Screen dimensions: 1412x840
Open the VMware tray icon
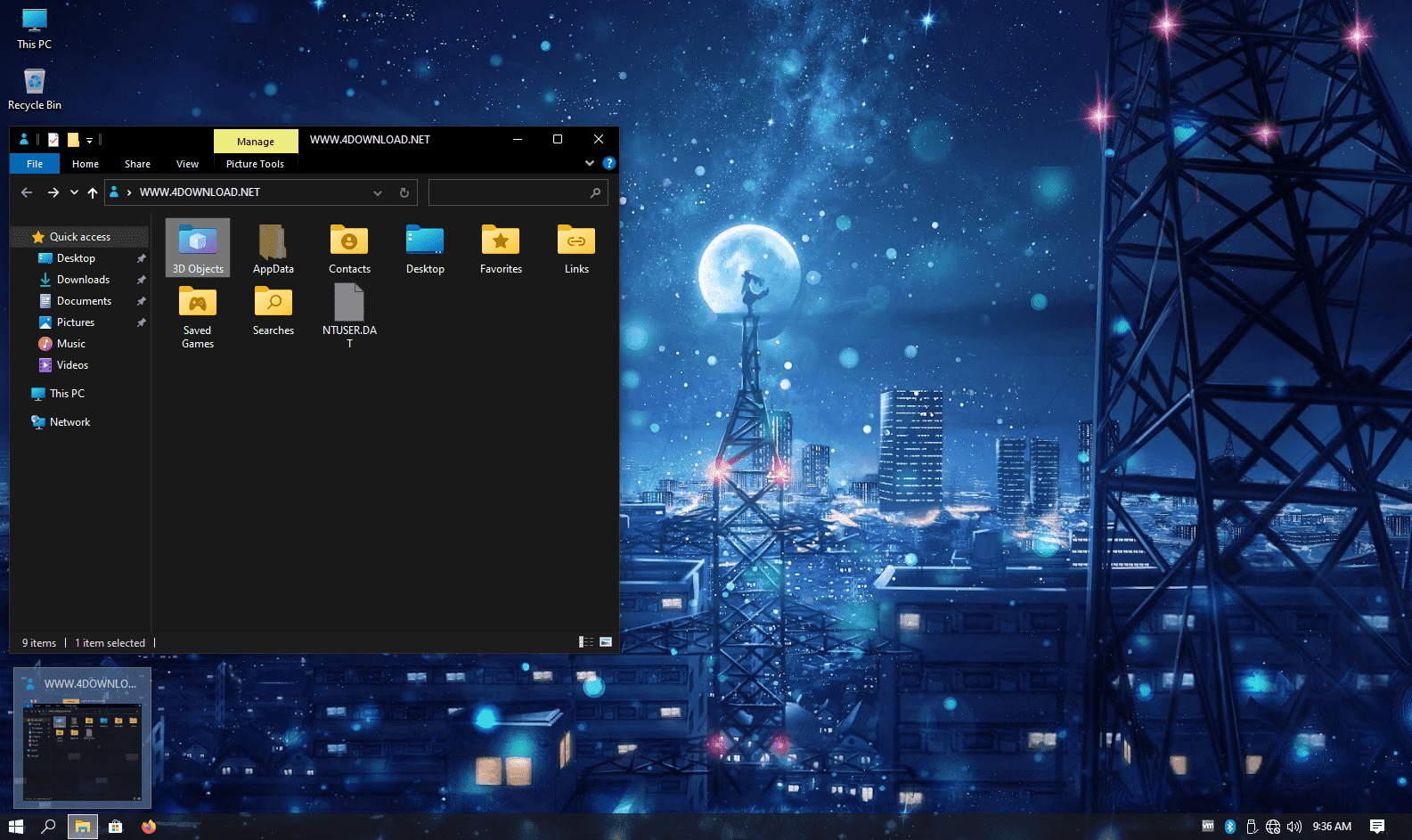click(1208, 827)
